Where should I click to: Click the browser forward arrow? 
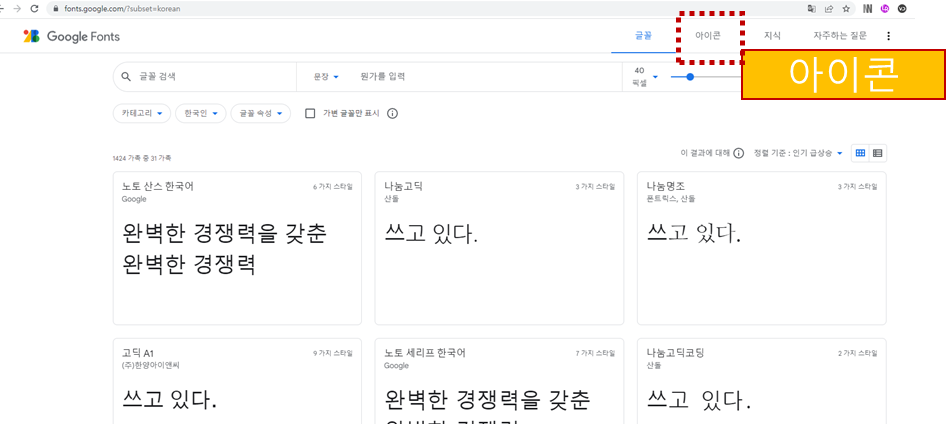[x=16, y=8]
